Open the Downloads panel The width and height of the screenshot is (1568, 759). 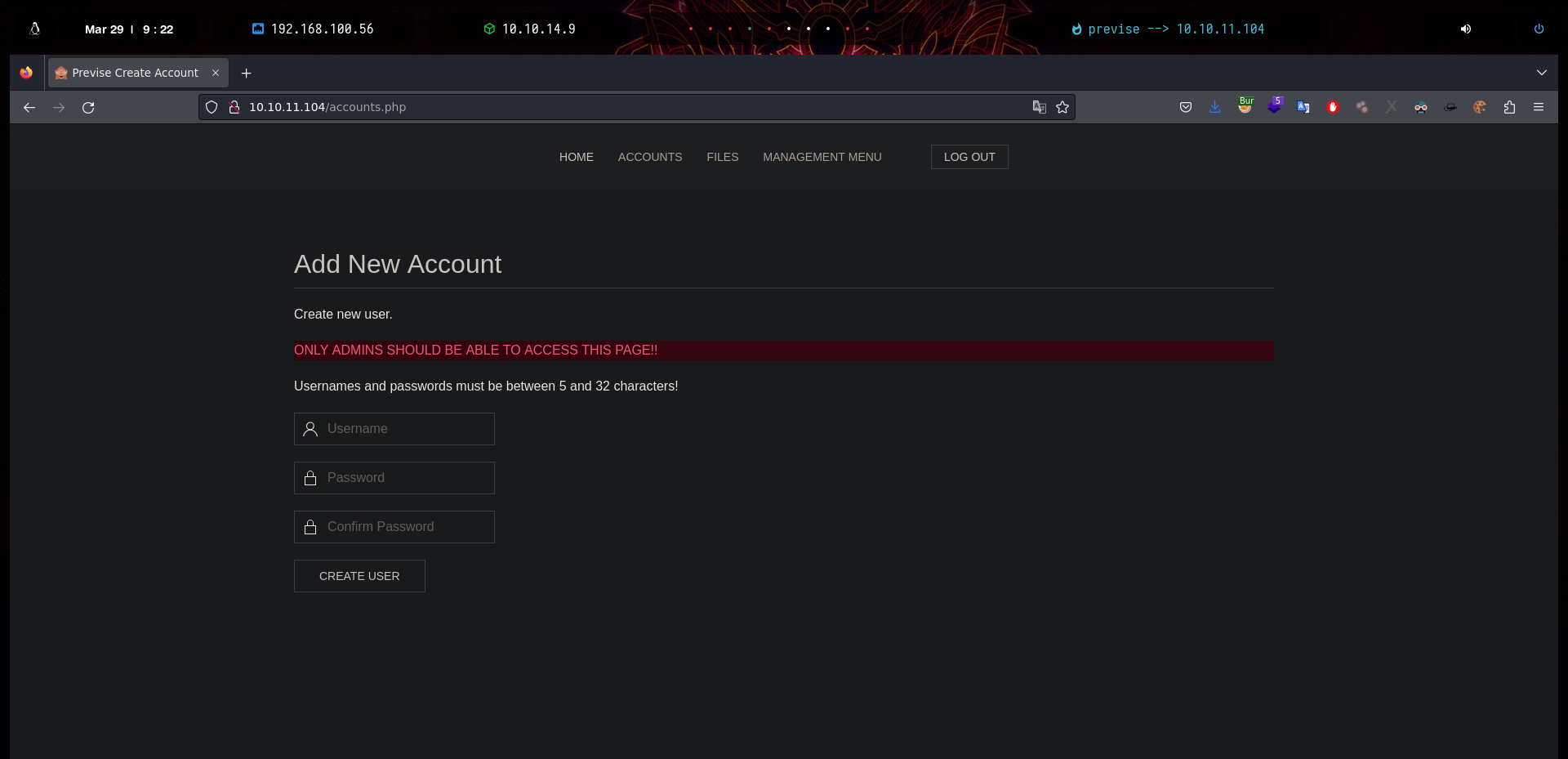(1215, 107)
